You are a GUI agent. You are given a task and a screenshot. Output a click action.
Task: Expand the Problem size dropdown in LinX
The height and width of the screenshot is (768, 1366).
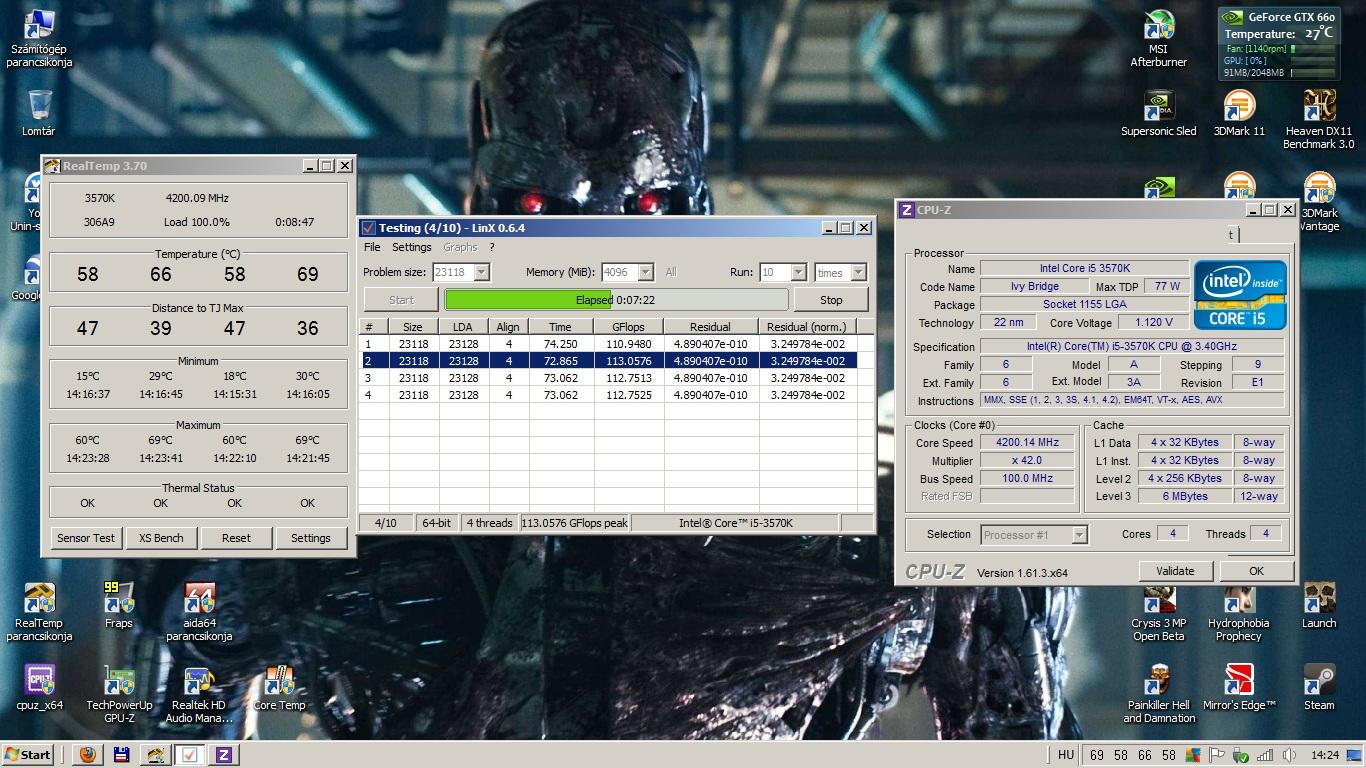[481, 272]
